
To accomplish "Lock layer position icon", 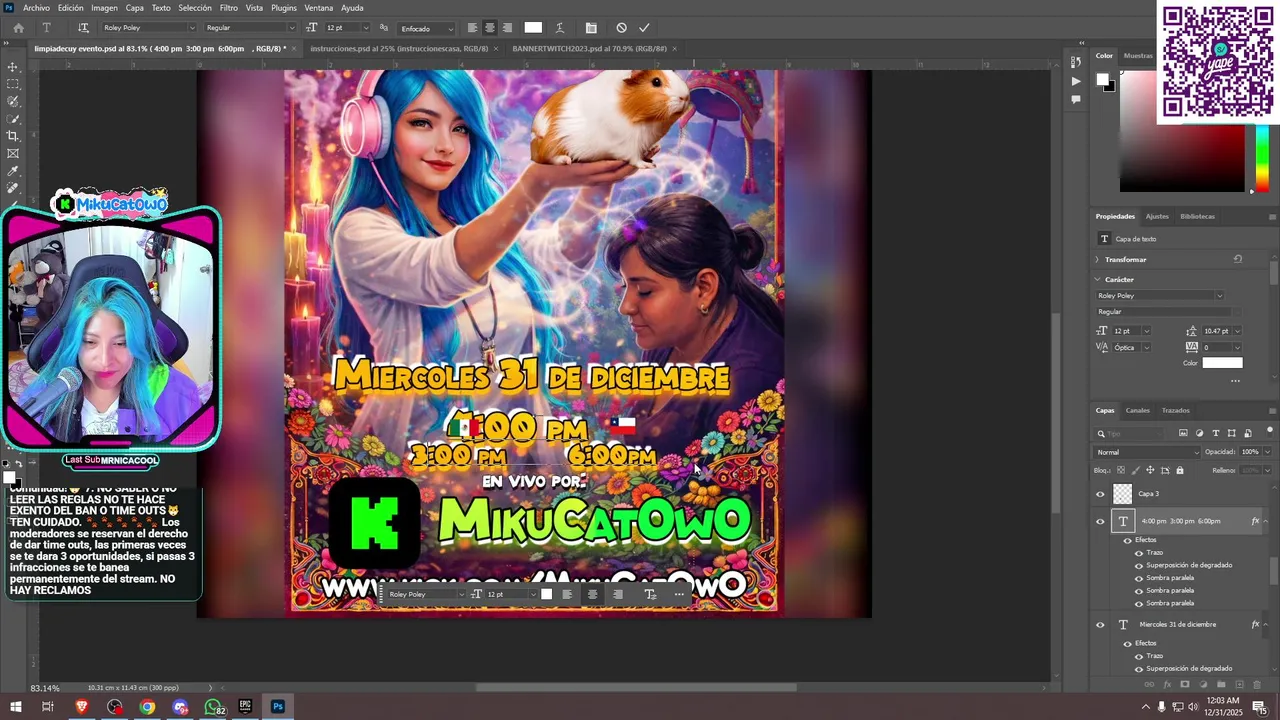I will 1150,470.
